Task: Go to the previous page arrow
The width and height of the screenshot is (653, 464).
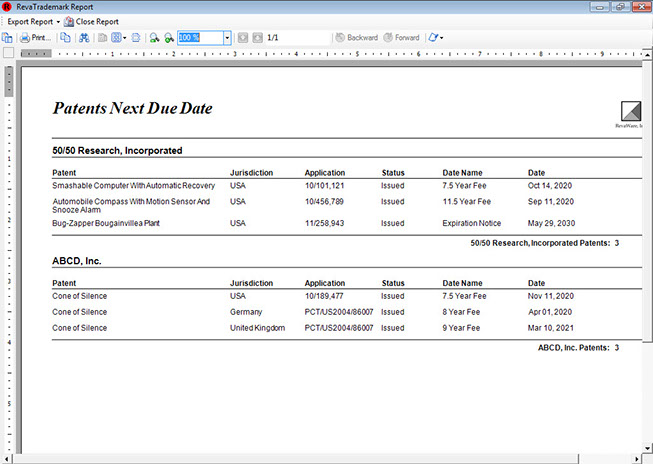Action: (x=243, y=38)
